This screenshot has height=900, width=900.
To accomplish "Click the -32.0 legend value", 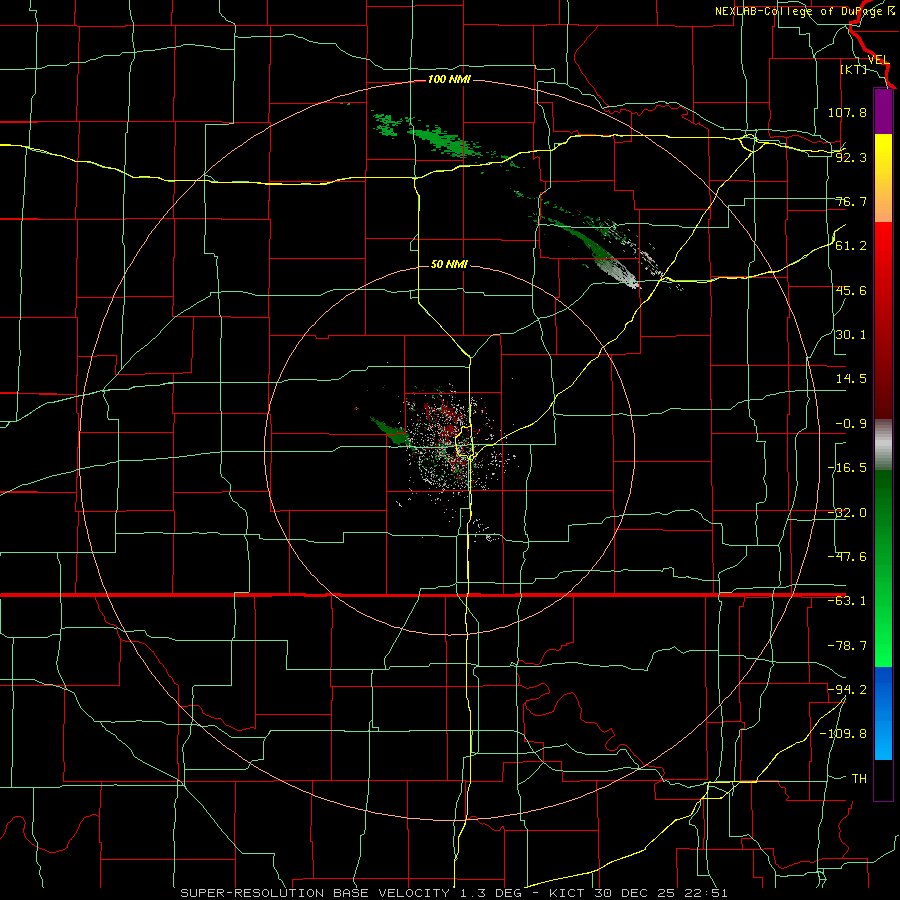I will pos(847,513).
